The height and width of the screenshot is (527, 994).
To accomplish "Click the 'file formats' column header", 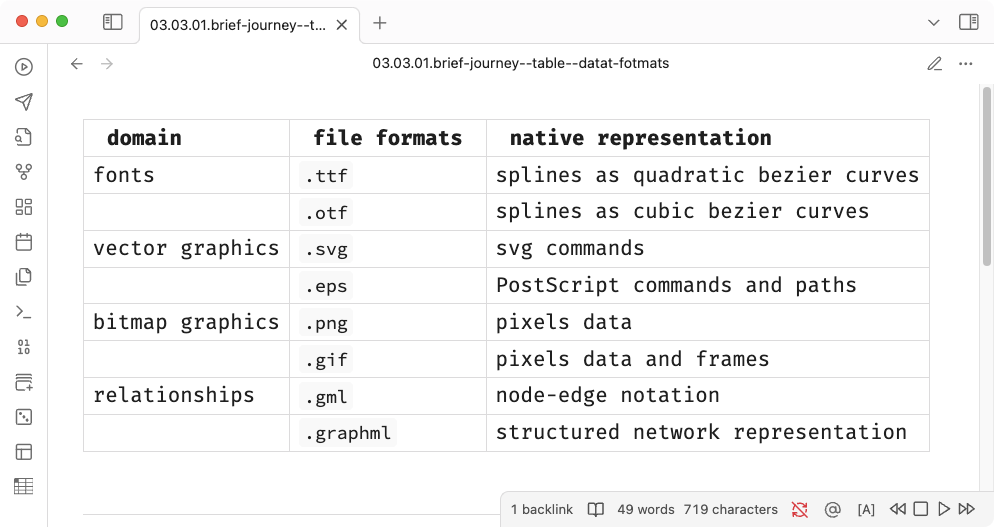I will coord(388,138).
